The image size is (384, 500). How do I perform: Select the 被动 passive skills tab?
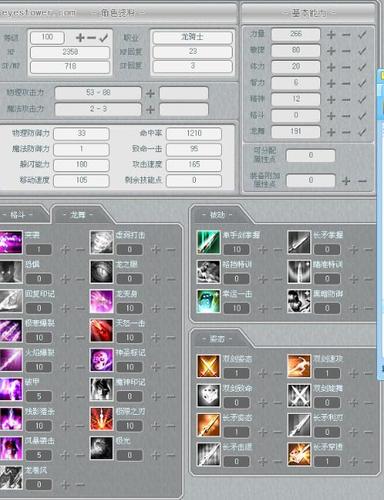pos(218,214)
